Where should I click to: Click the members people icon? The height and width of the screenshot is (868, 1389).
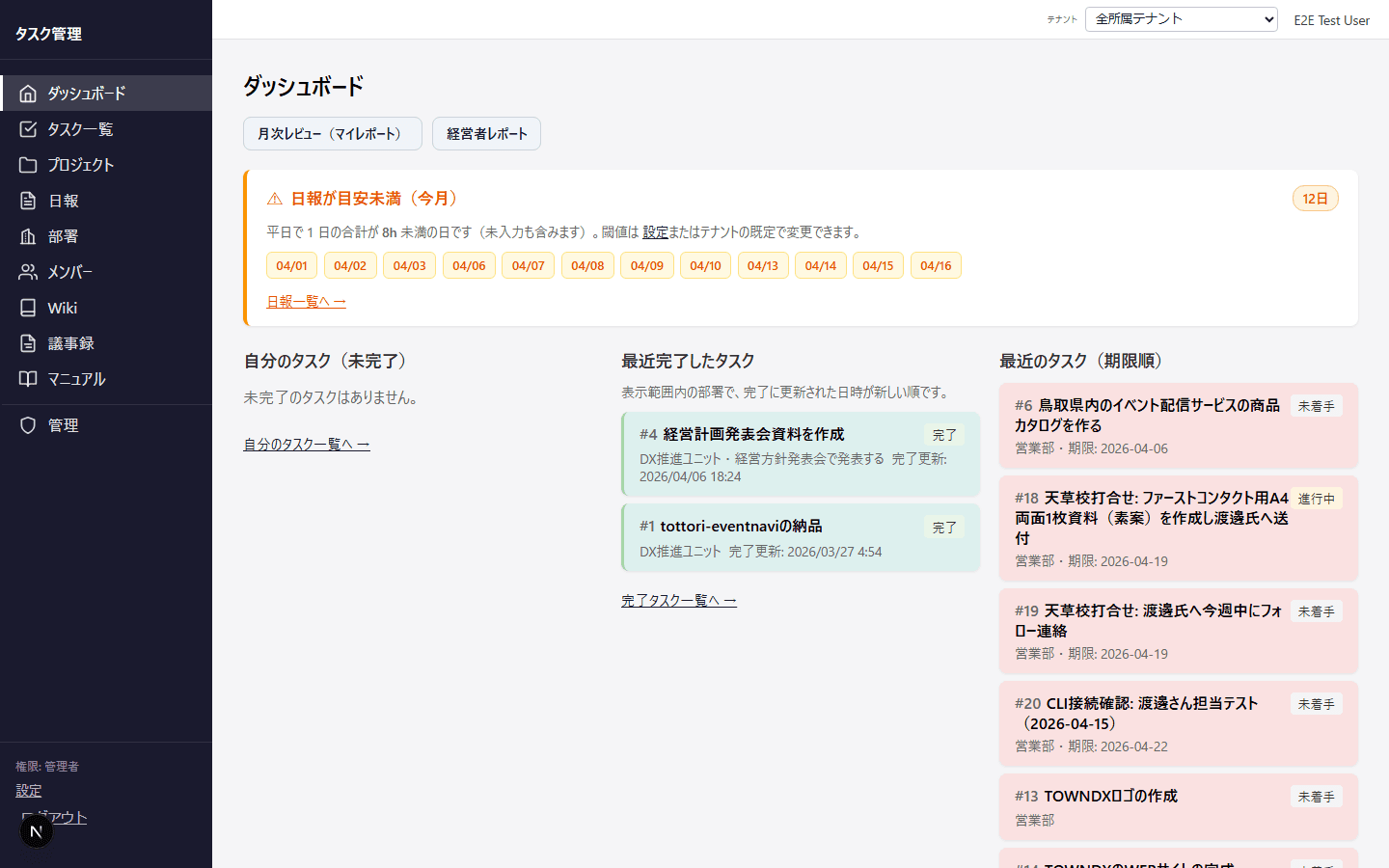28,272
